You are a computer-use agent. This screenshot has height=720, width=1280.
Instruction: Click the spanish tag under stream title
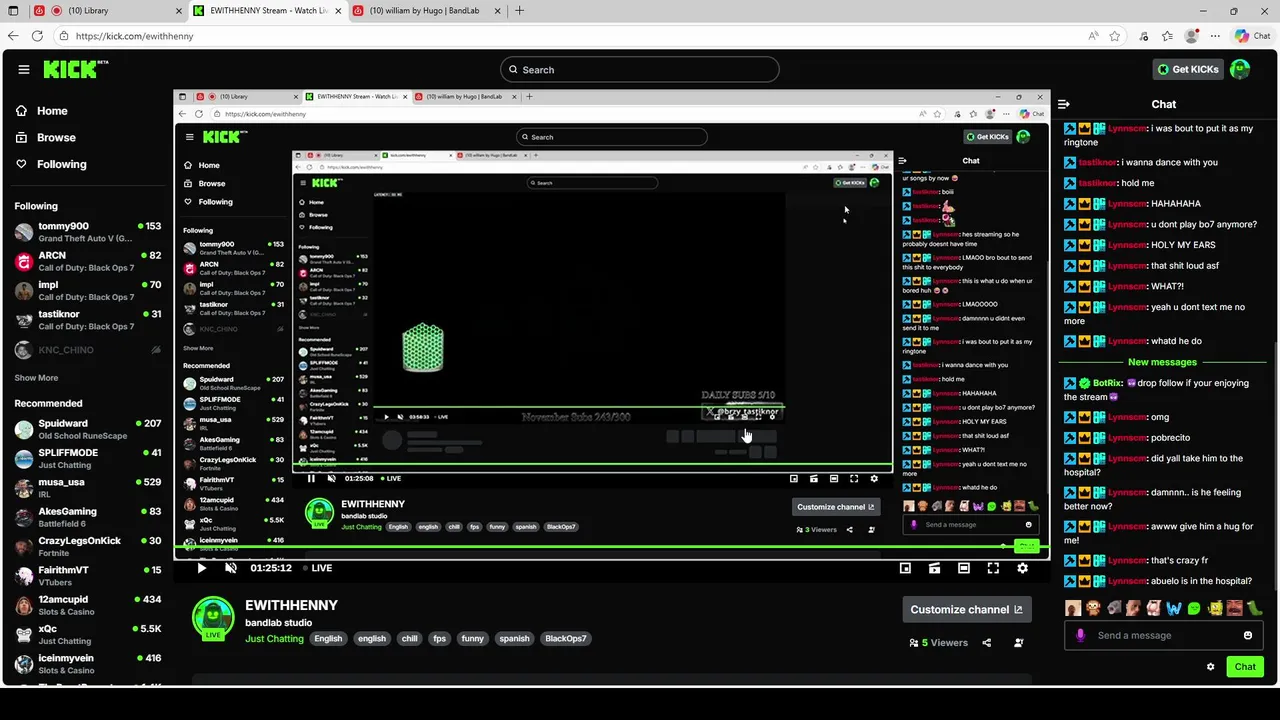click(514, 638)
